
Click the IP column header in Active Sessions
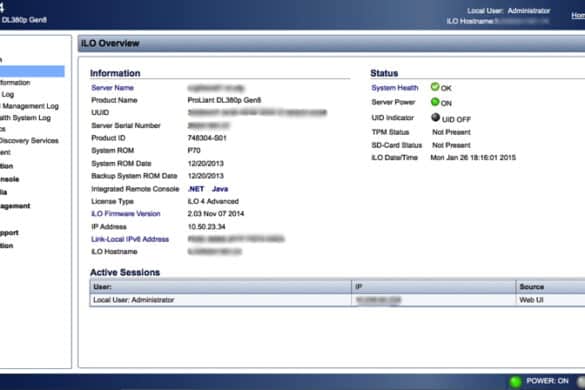pyautogui.click(x=434, y=287)
